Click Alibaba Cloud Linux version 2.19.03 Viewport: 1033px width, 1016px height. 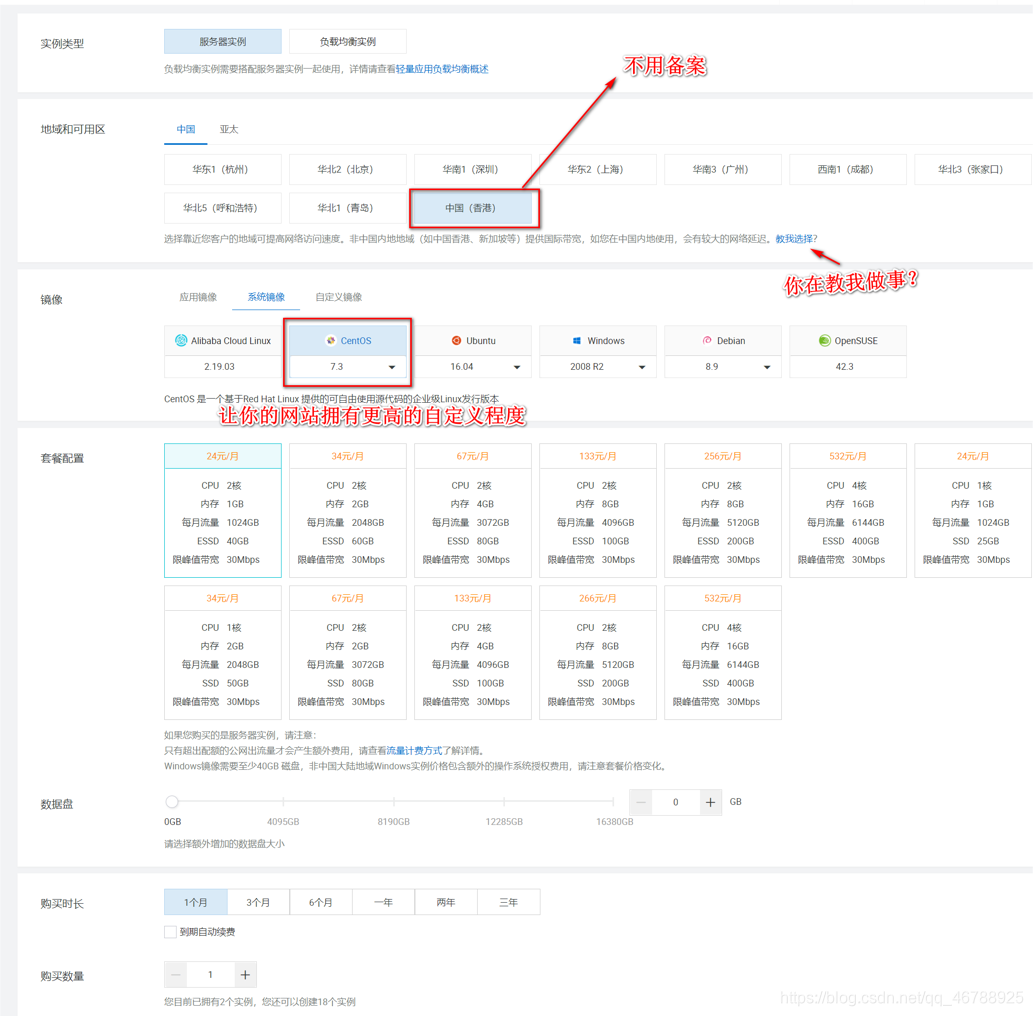(x=223, y=366)
